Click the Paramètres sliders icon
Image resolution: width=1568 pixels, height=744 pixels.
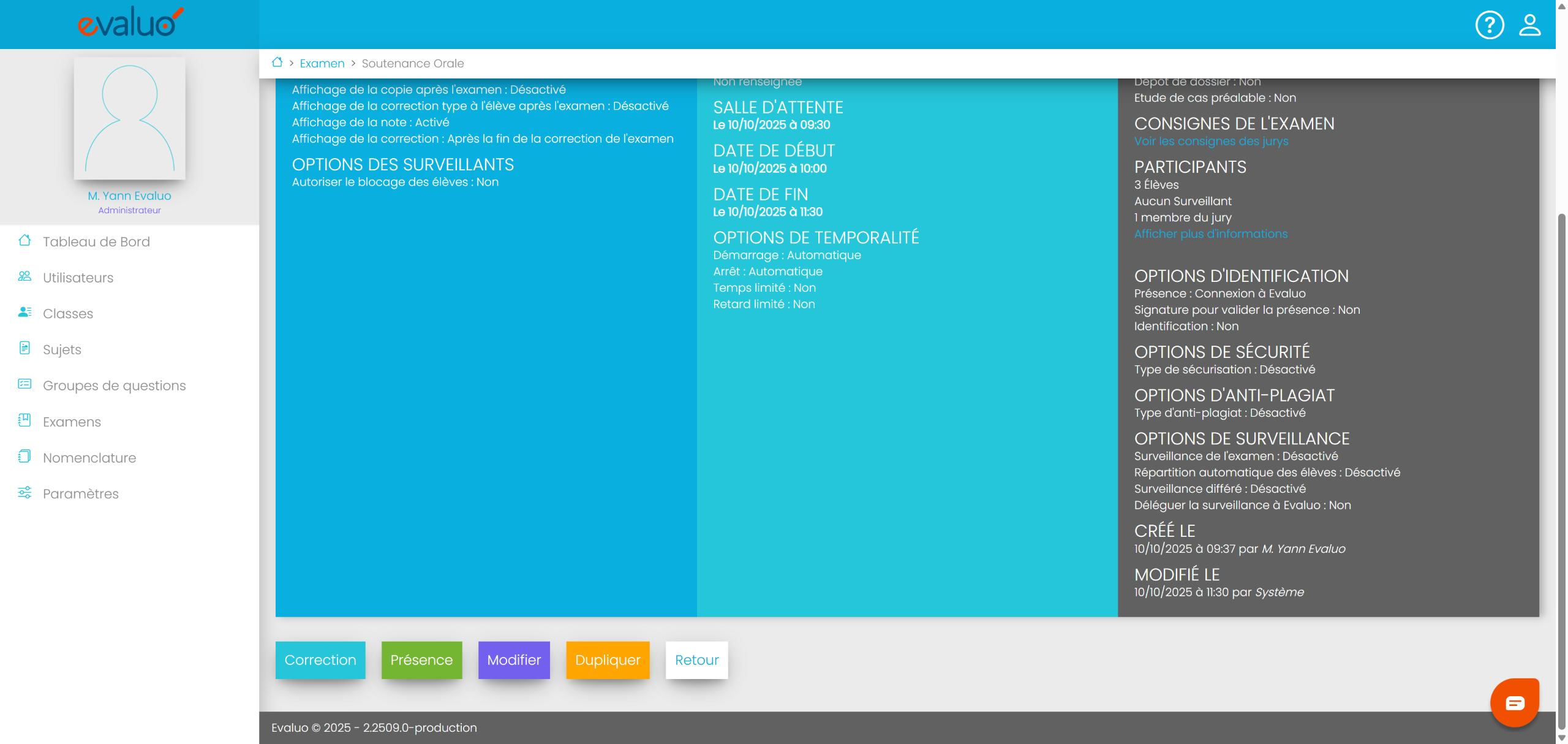(x=24, y=493)
